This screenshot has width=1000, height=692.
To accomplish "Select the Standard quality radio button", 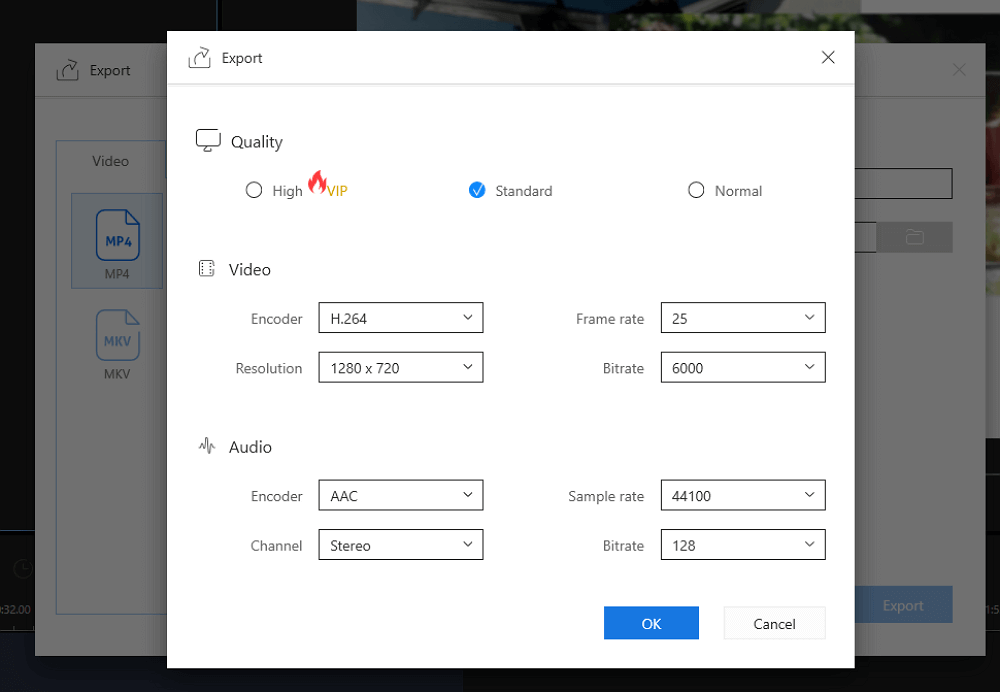I will pyautogui.click(x=478, y=190).
